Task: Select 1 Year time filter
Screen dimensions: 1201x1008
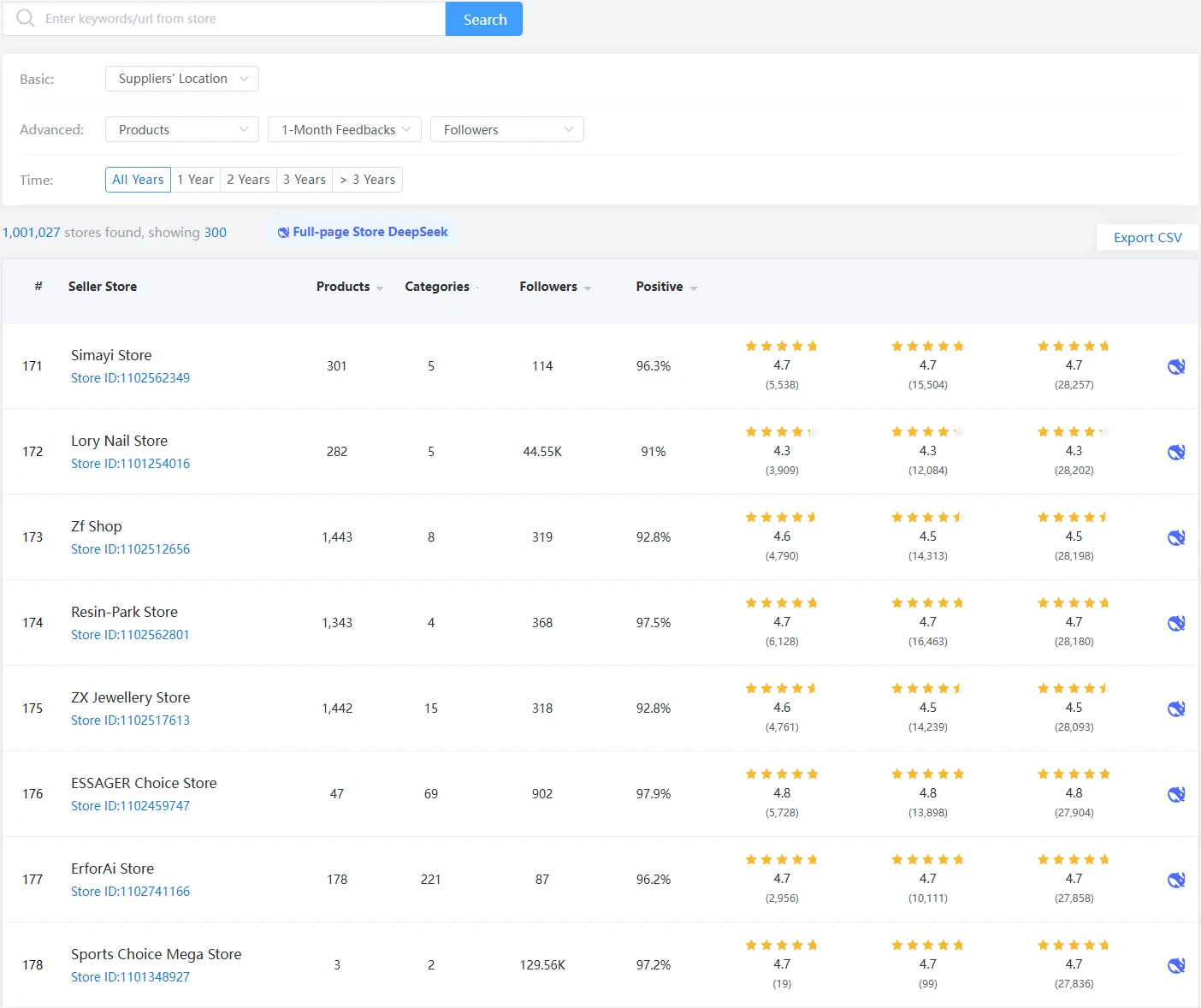Action: [x=196, y=180]
